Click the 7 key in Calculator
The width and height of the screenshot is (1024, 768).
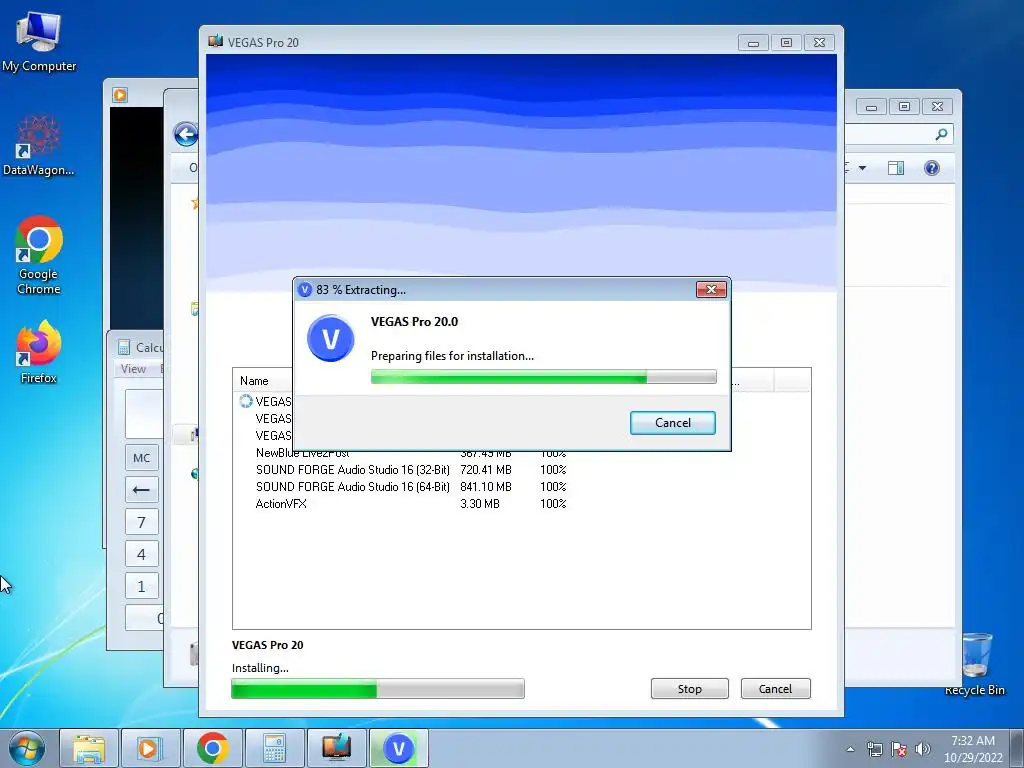(x=142, y=522)
